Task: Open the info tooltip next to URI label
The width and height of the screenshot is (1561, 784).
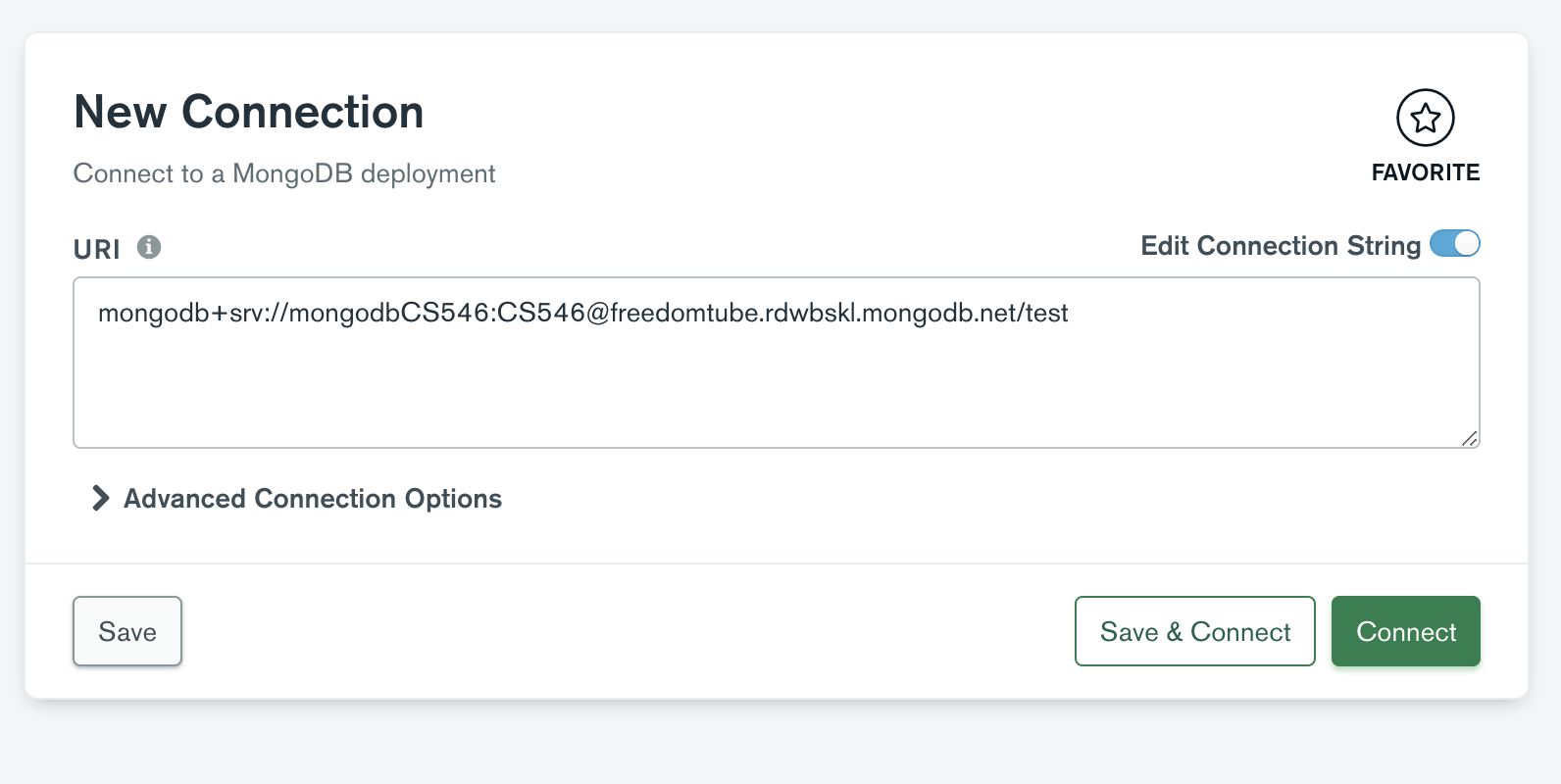Action: tap(148, 247)
